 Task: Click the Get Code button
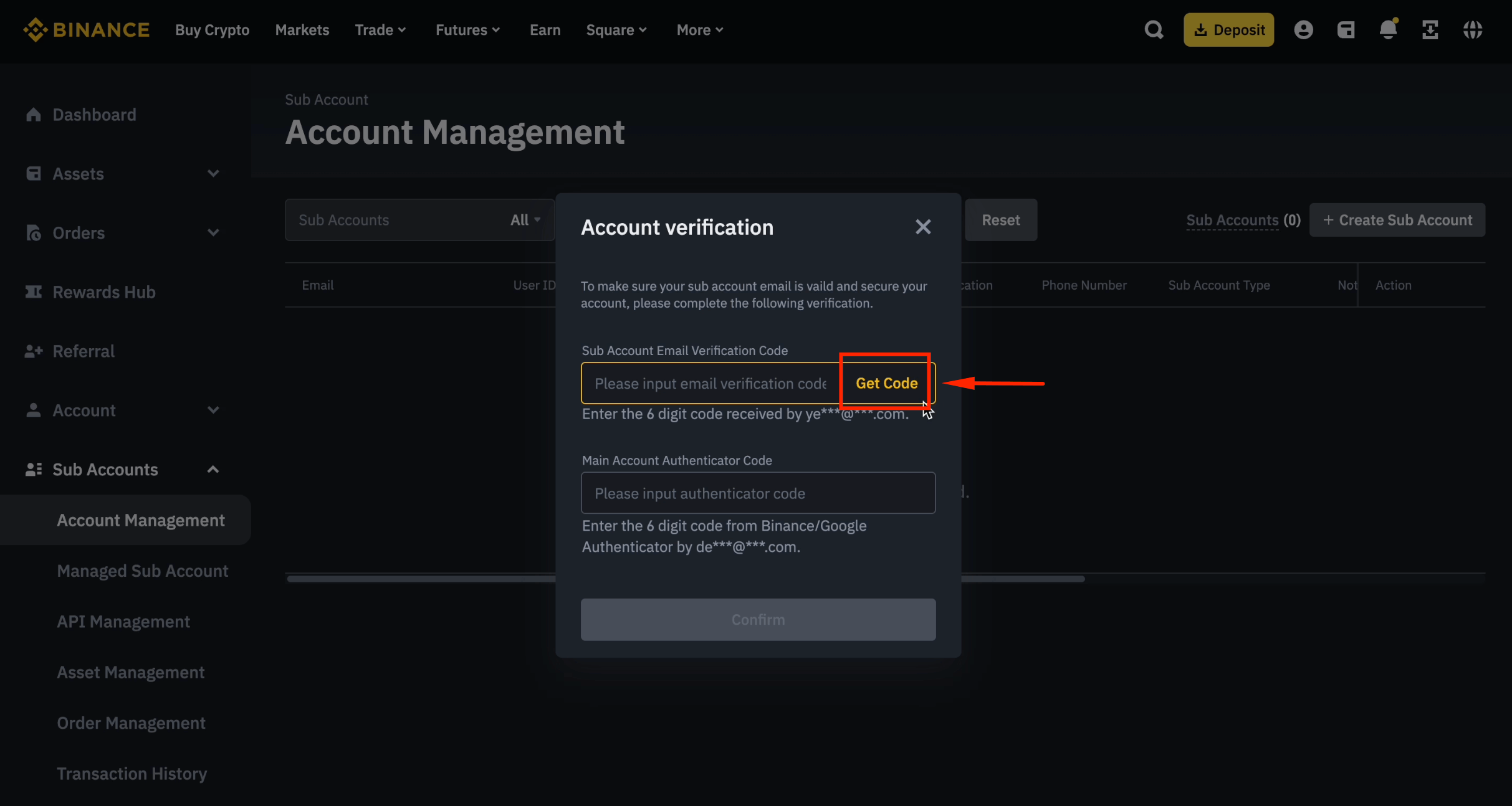click(x=886, y=383)
